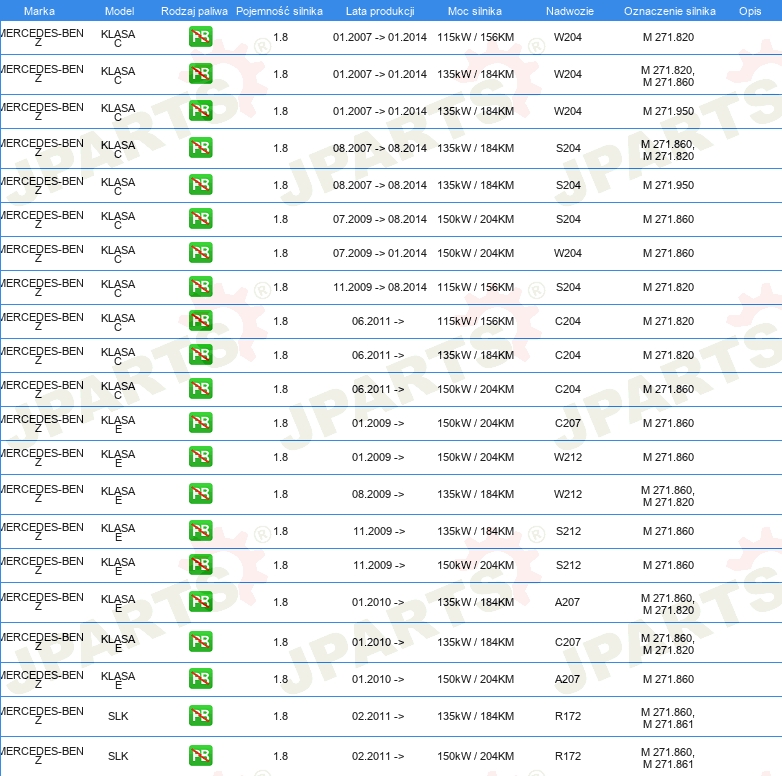Click fuel icon in C204 150kW/204KM row

point(200,388)
